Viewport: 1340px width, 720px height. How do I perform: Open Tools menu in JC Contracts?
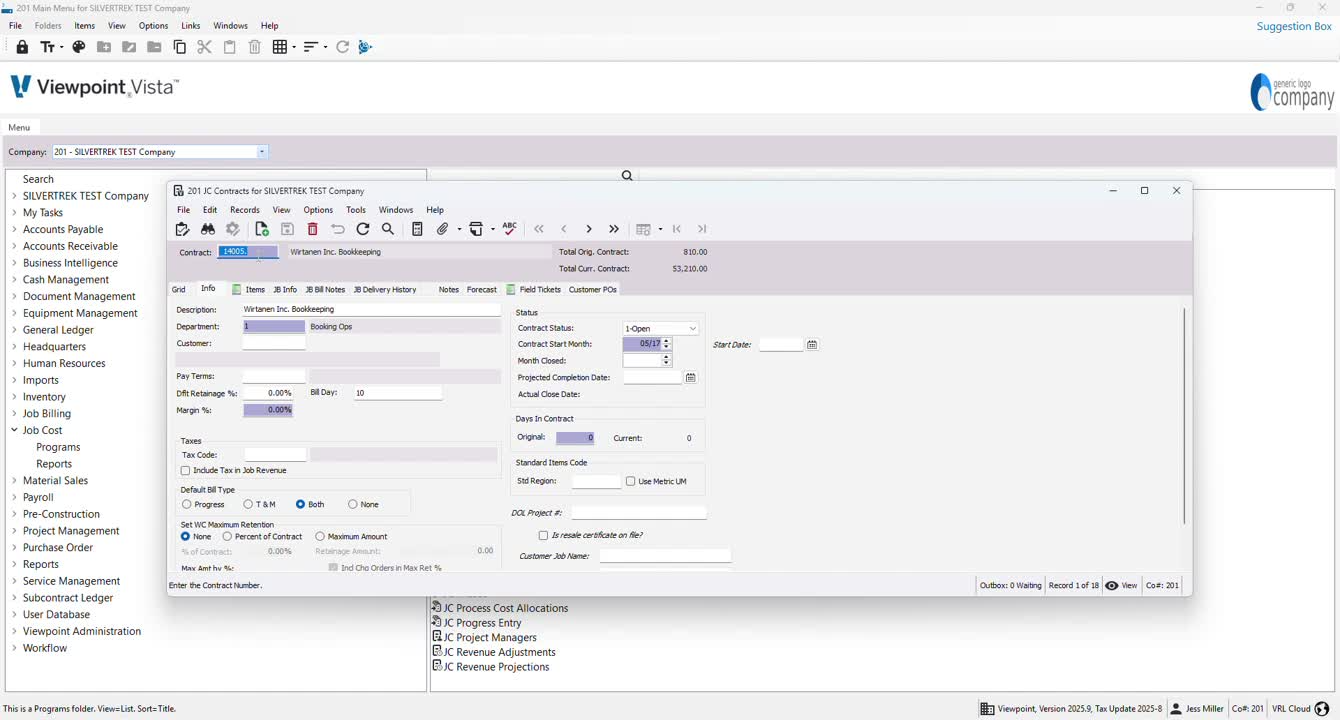pos(356,210)
